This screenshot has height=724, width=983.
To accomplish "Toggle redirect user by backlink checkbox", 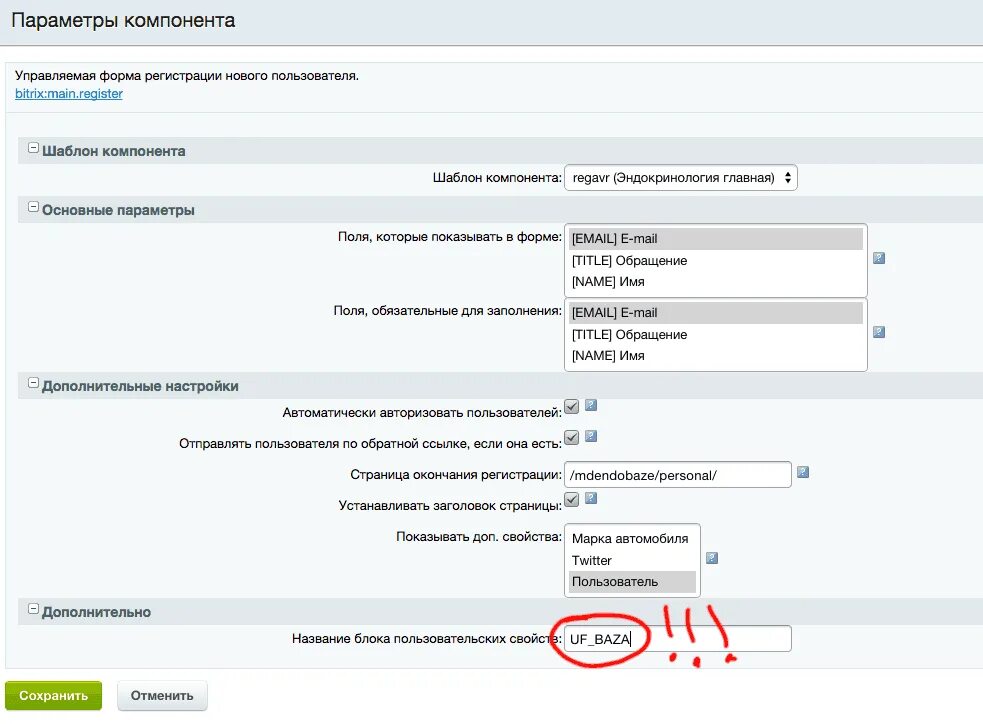I will [571, 438].
